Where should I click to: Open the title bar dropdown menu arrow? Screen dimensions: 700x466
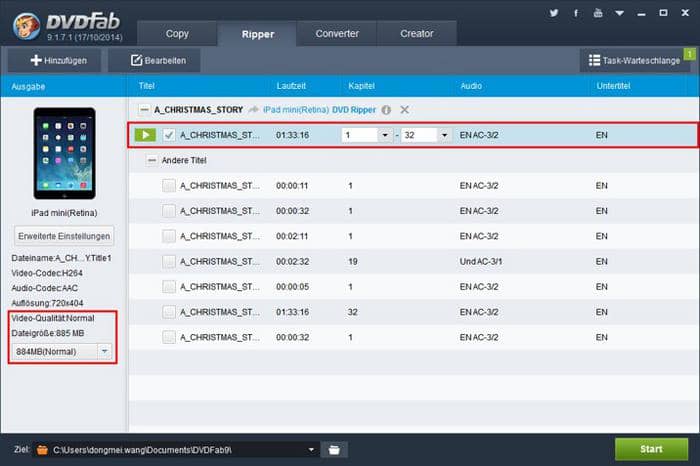click(x=620, y=13)
